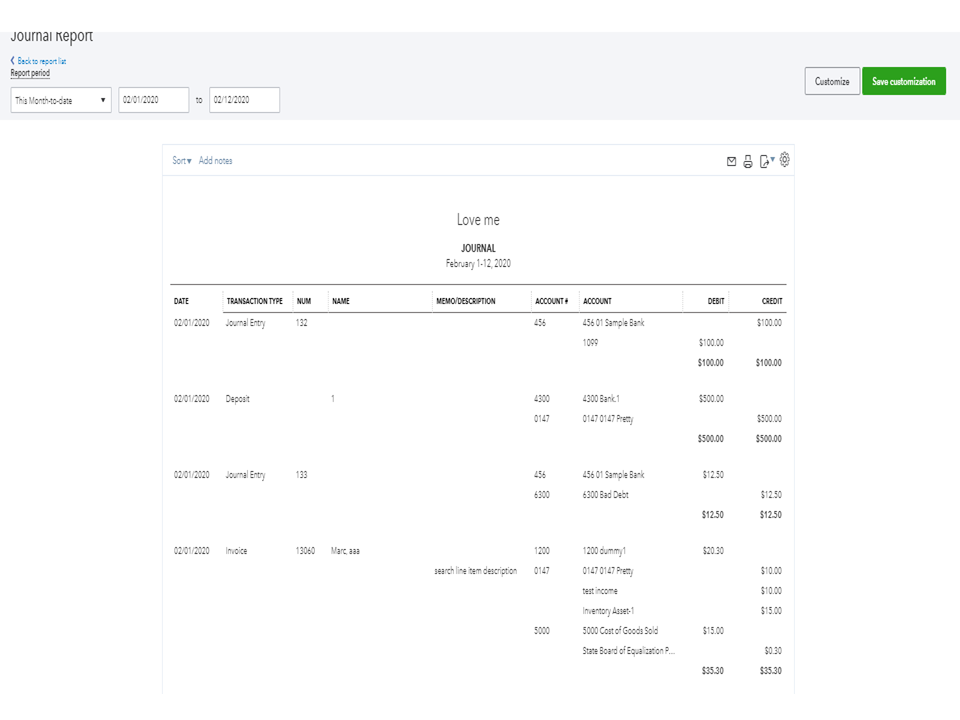This screenshot has width=960, height=720.
Task: Open the Back to report list link
Action: [x=42, y=60]
